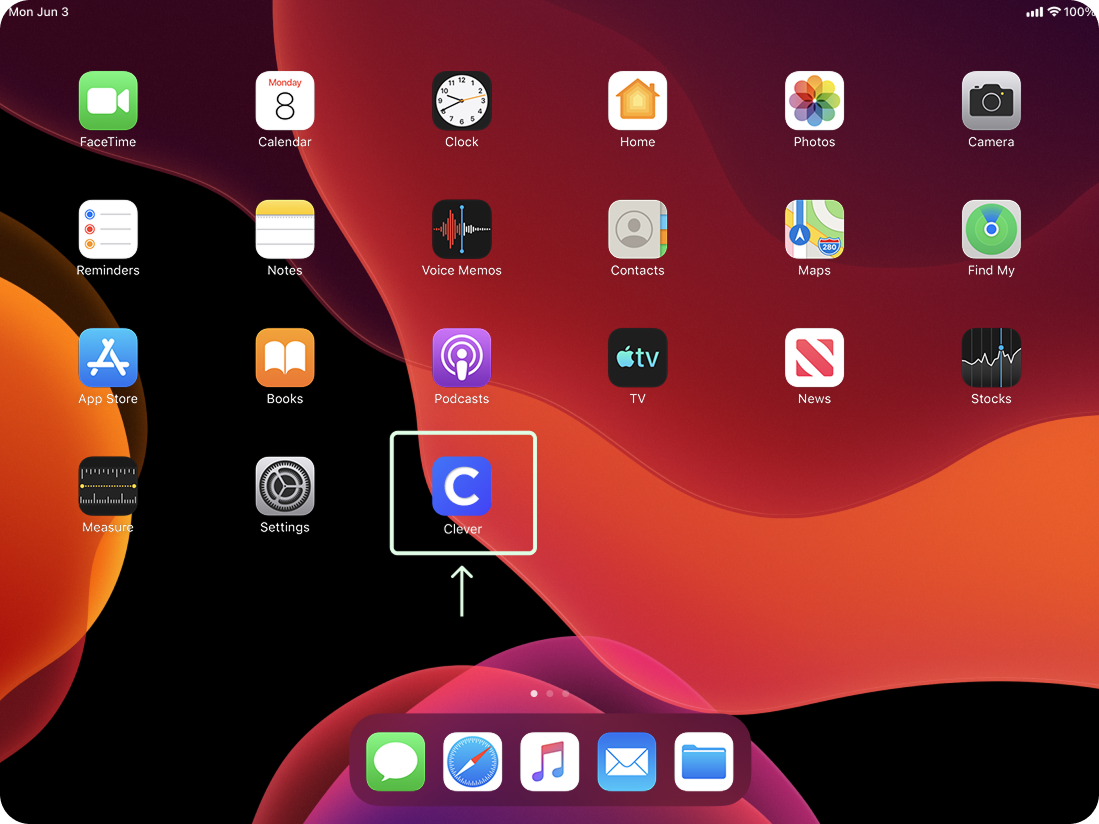The width and height of the screenshot is (1099, 824).
Task: Launch Voice Memos
Action: pos(461,229)
